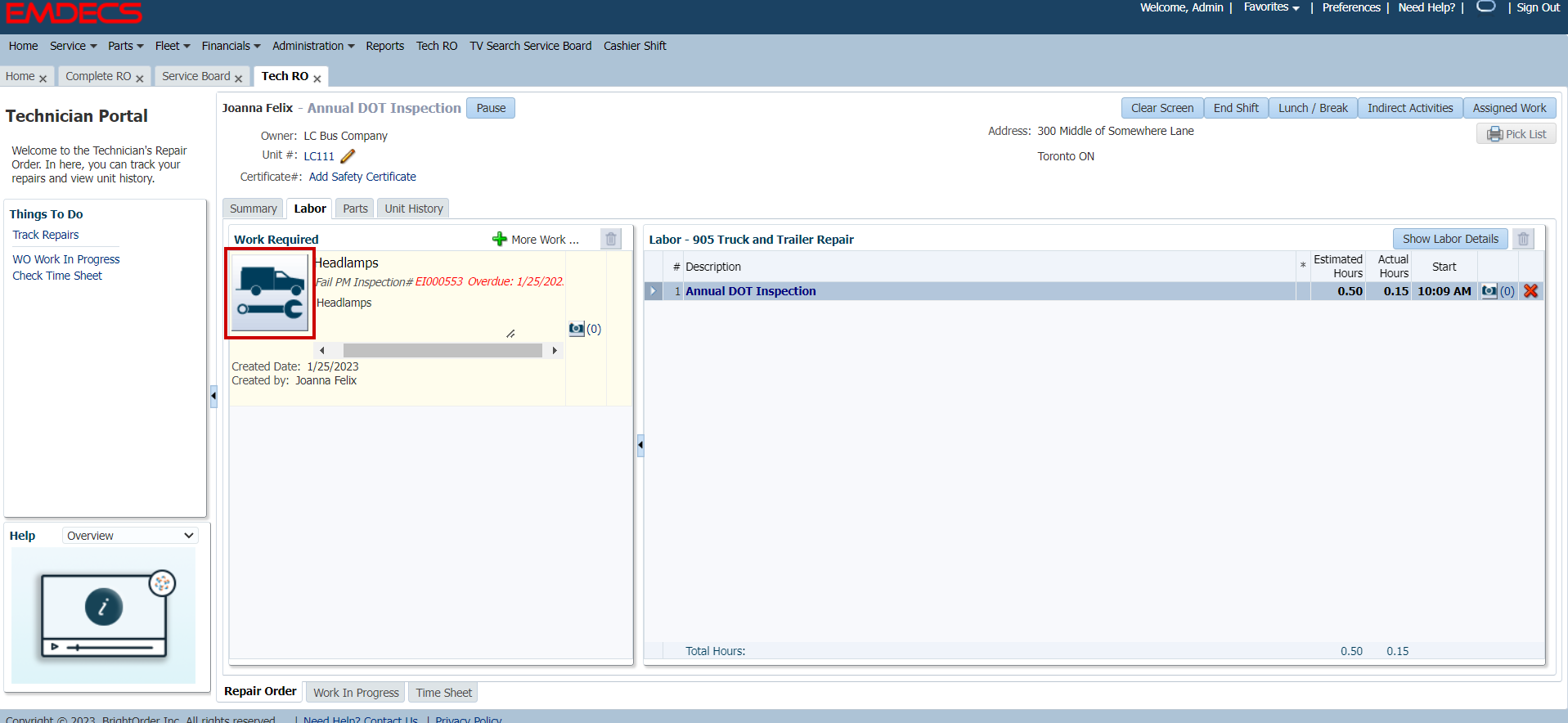Open the Administration dropdown menu
Image resolution: width=1568 pixels, height=723 pixels.
point(313,46)
